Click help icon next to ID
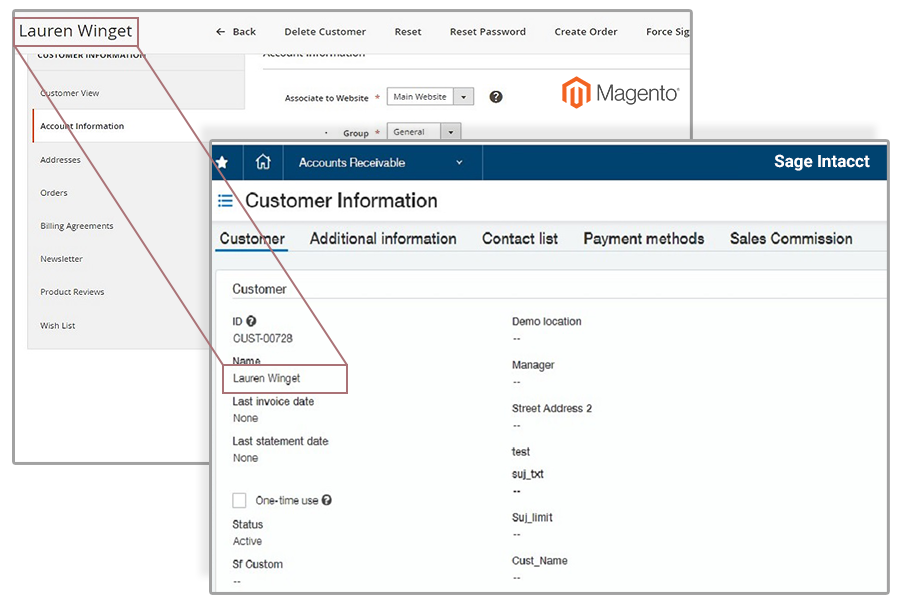900x600 pixels. (x=251, y=322)
